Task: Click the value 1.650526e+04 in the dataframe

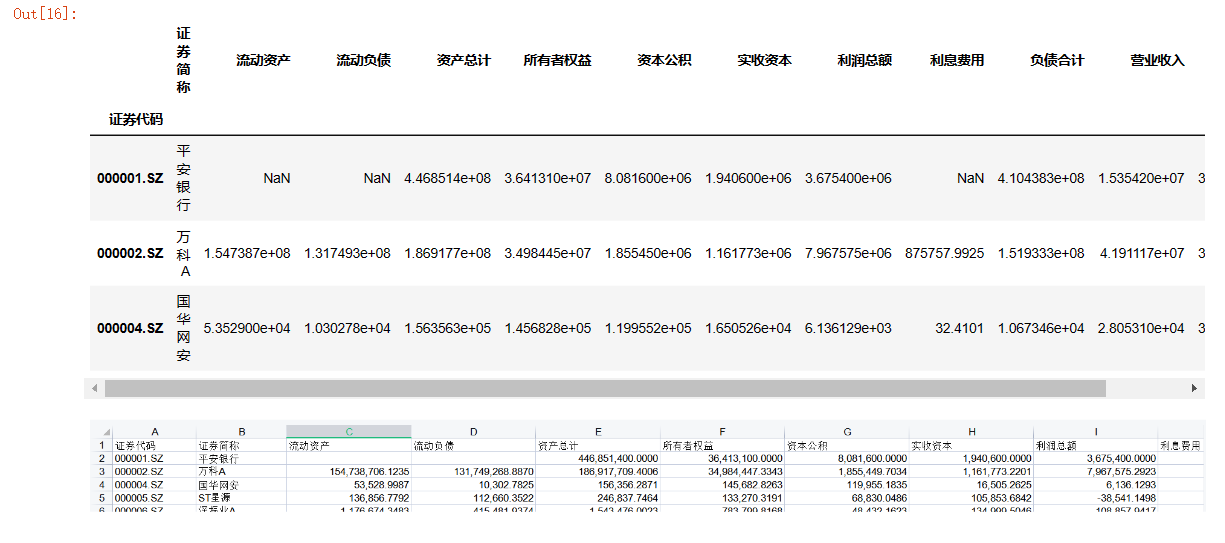Action: (748, 328)
